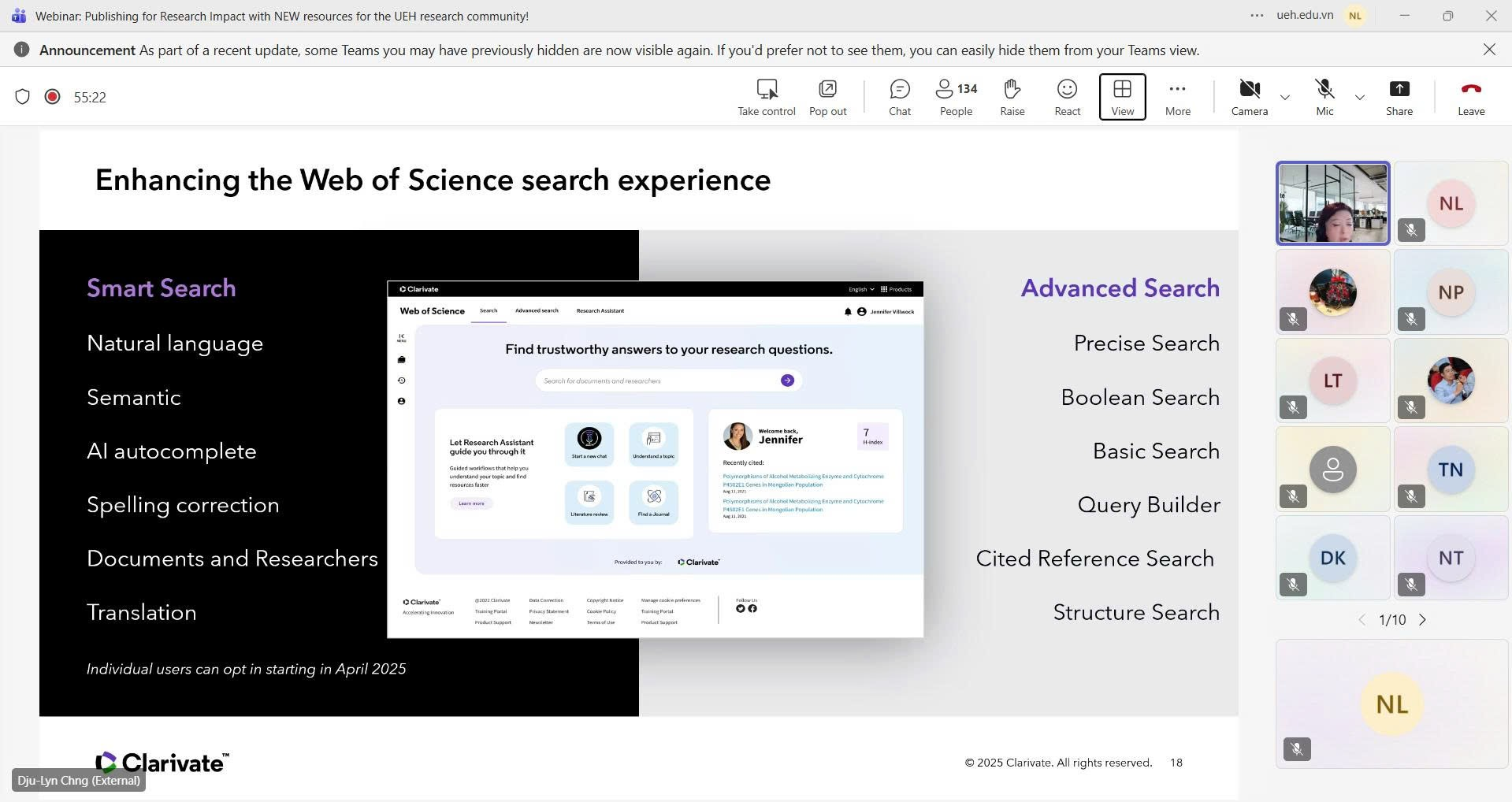
Task: Show the People participant list
Action: [956, 97]
